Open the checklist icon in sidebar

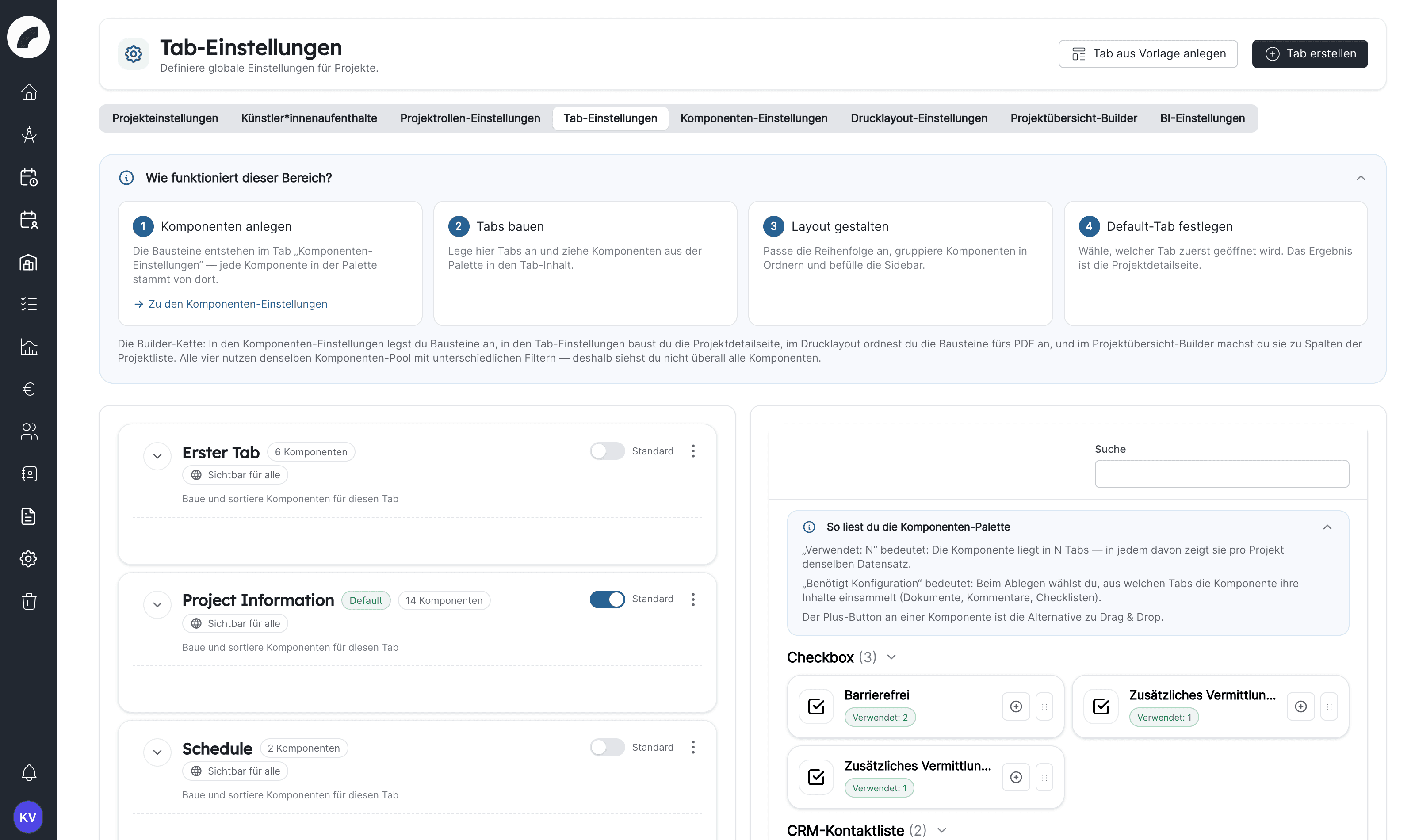[x=28, y=305]
